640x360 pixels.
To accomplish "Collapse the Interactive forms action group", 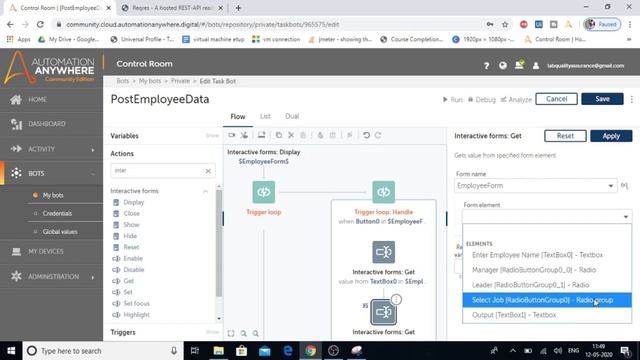I will click(x=205, y=191).
